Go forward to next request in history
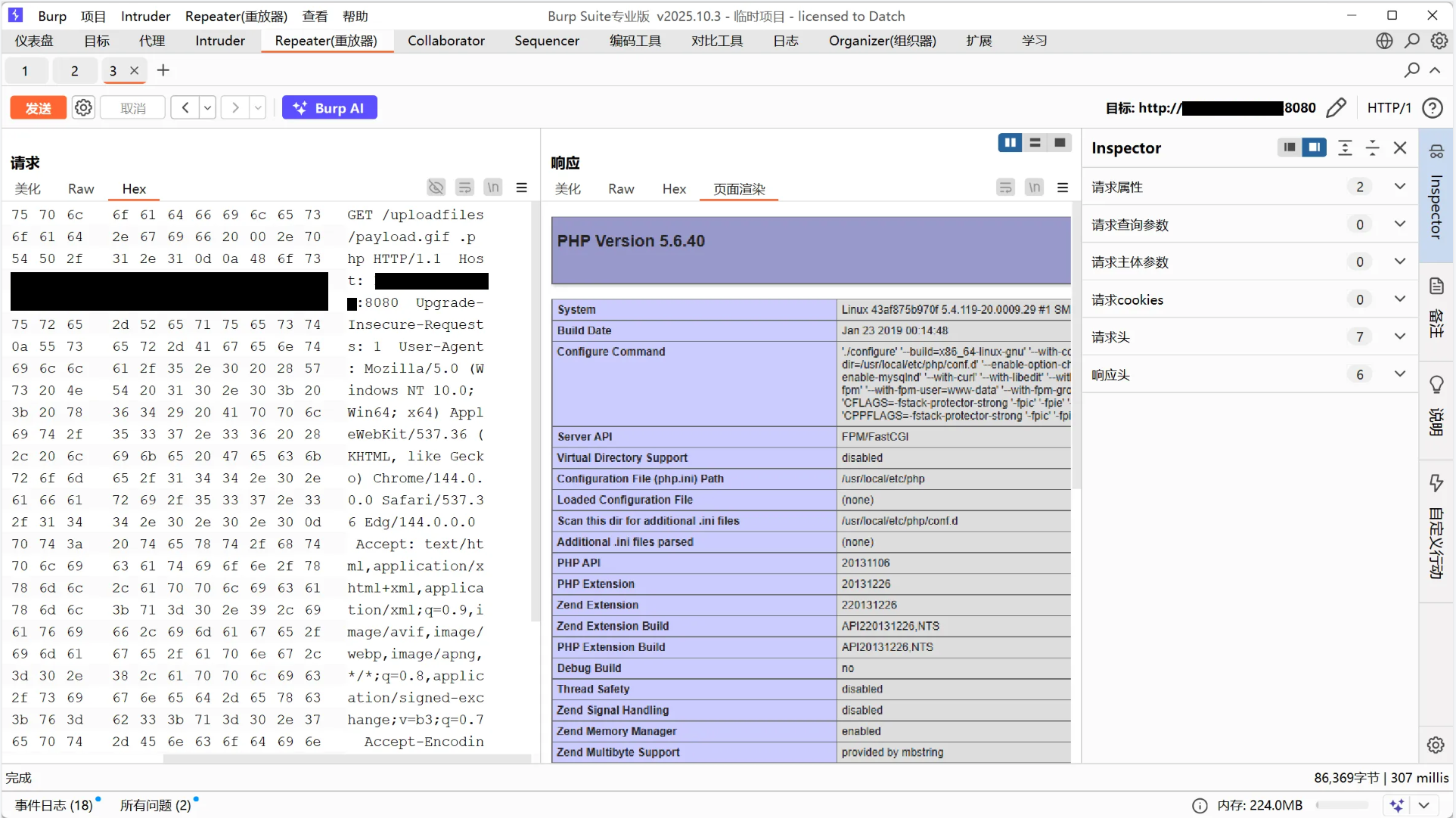Viewport: 1456px width, 818px height. pos(236,107)
